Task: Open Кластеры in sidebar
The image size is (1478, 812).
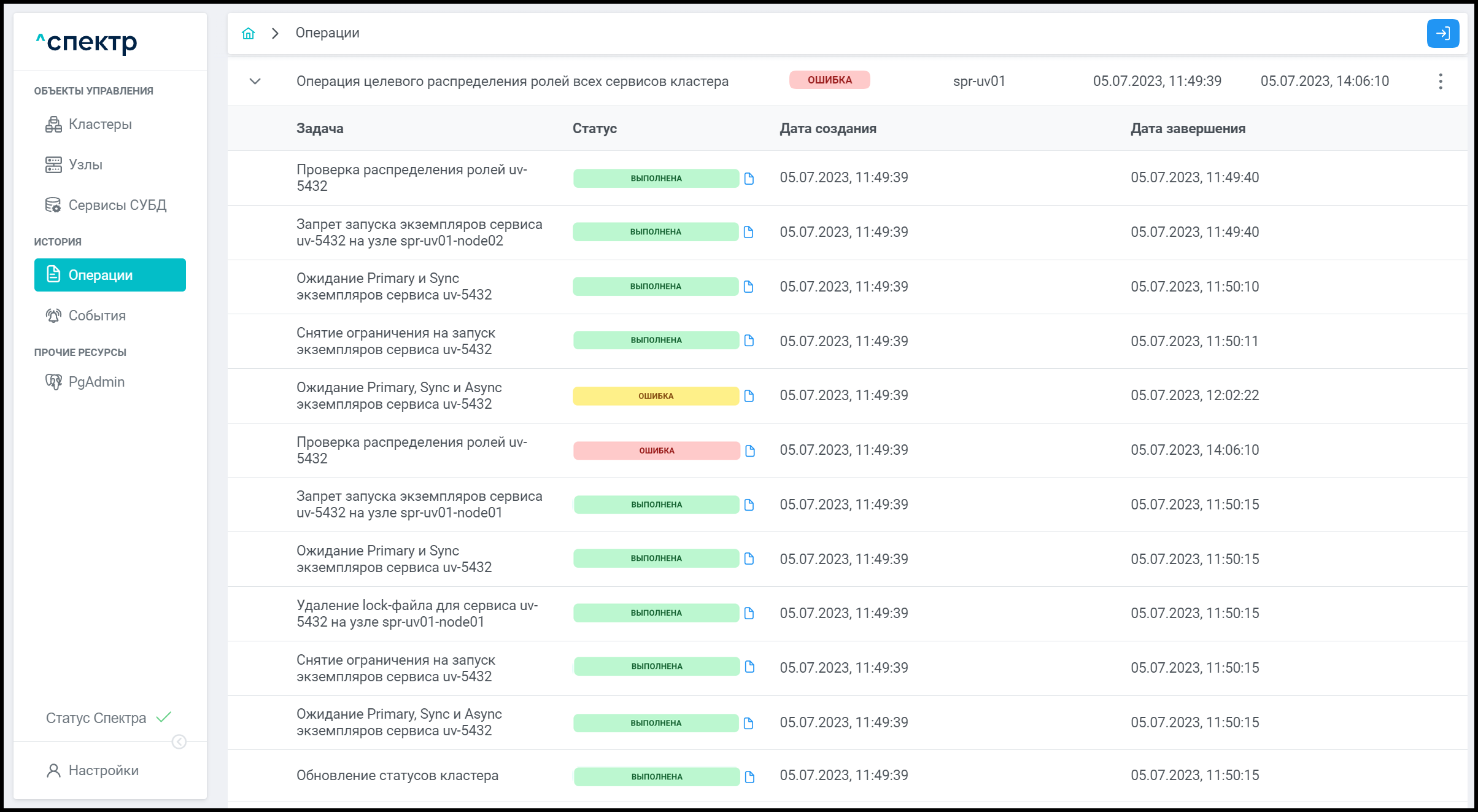Action: pos(99,125)
